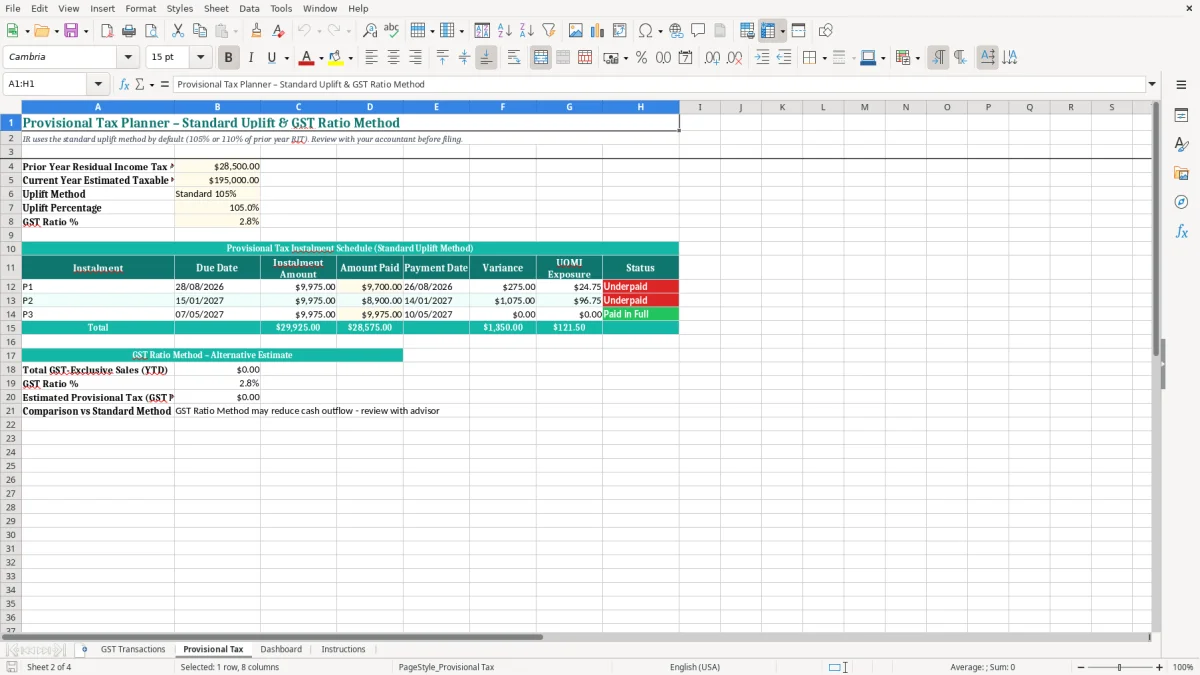Open the Data menu
Screen dimensions: 1200x675
249,8
